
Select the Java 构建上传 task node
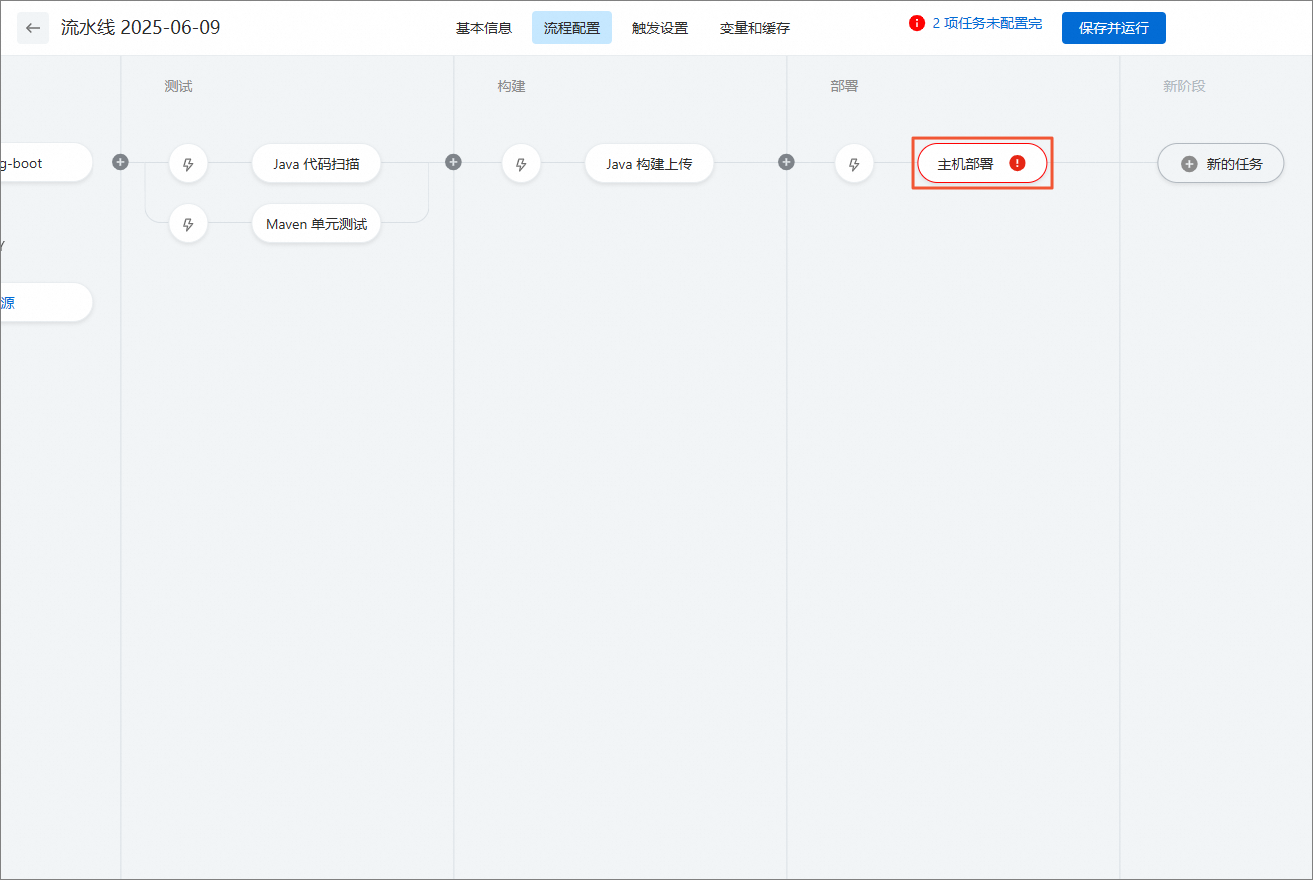[649, 163]
